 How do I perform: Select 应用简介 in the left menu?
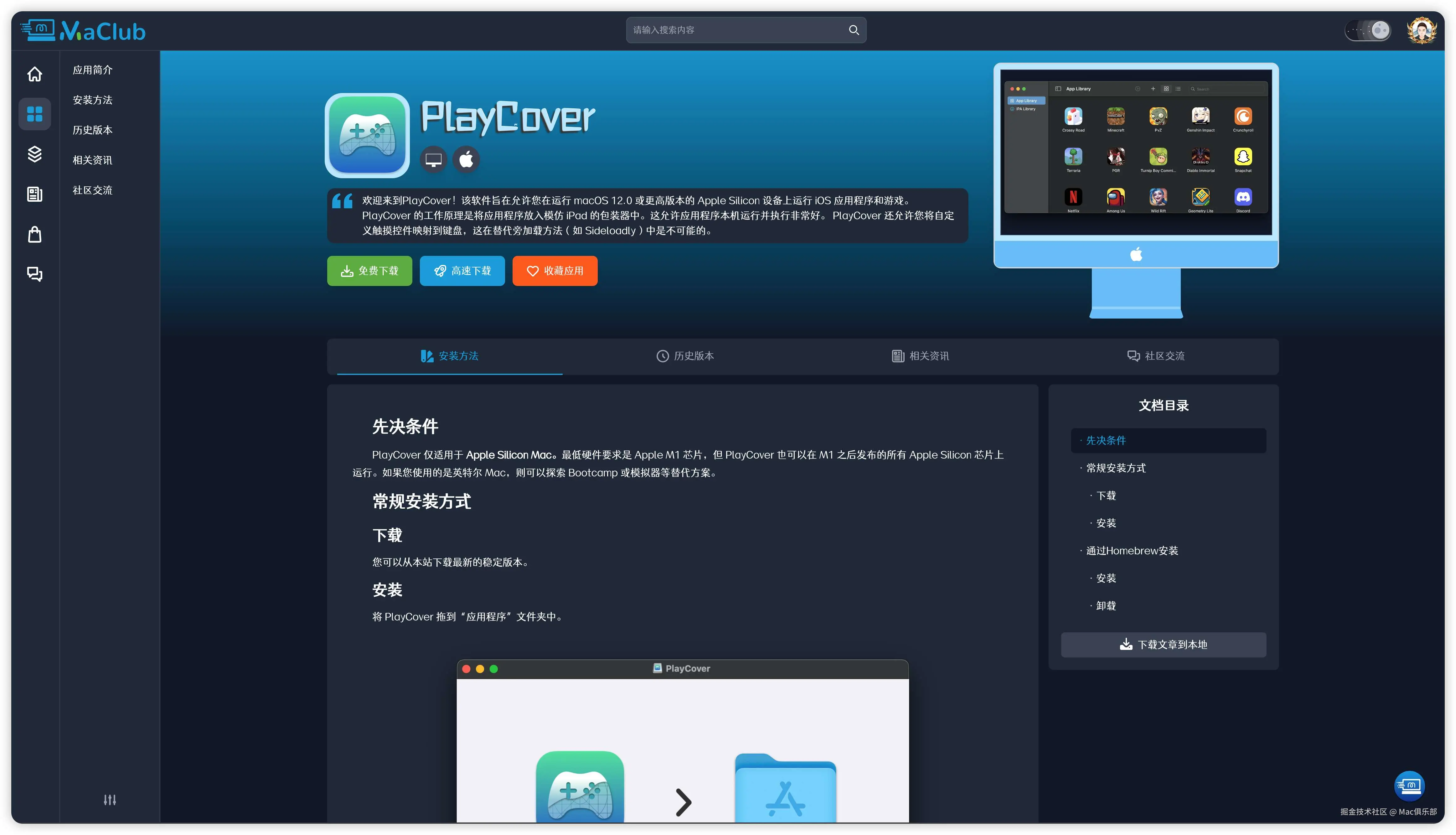coord(93,70)
